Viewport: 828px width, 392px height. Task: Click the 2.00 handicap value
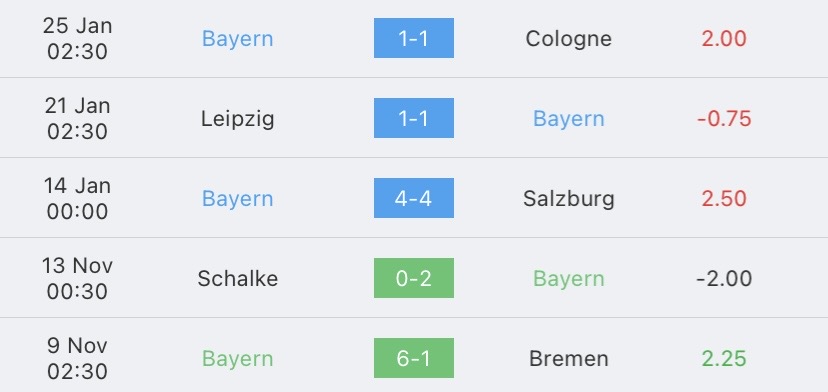pyautogui.click(x=724, y=39)
